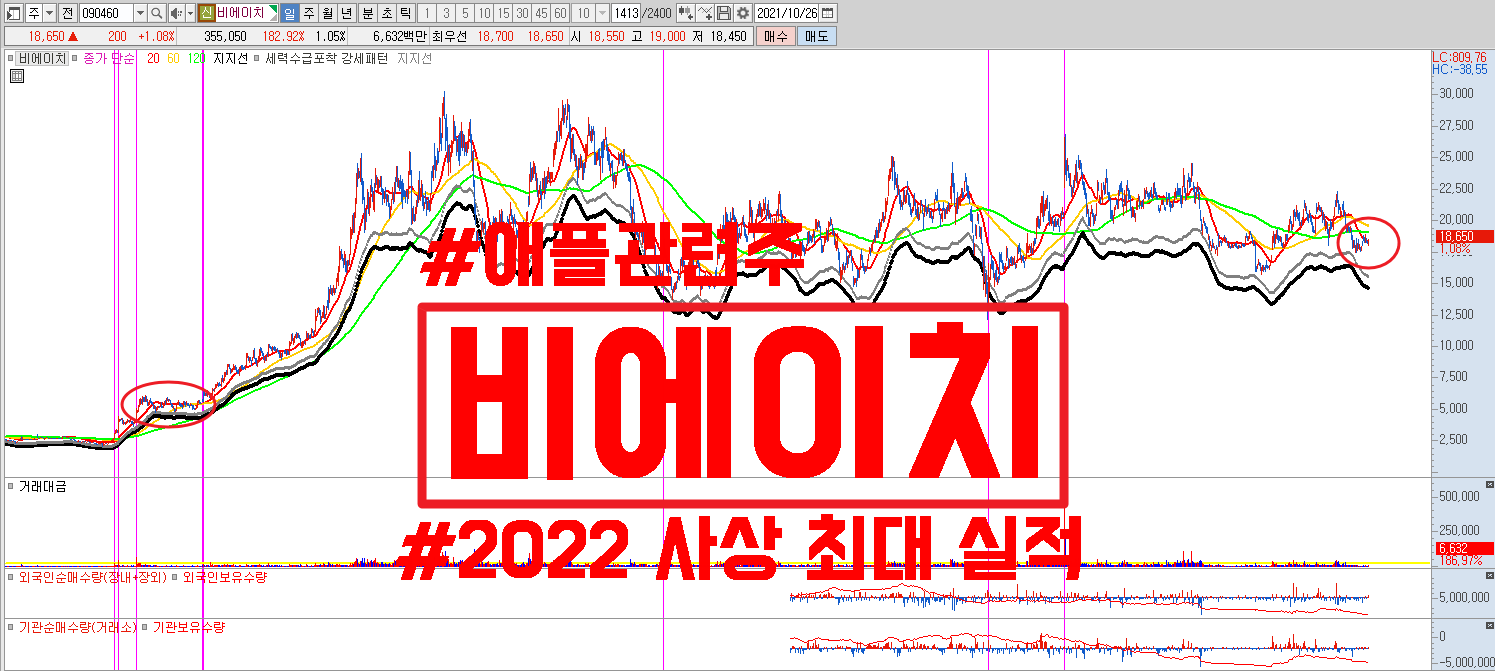Switch to 초 second chart period
The image size is (1495, 671).
tap(386, 13)
